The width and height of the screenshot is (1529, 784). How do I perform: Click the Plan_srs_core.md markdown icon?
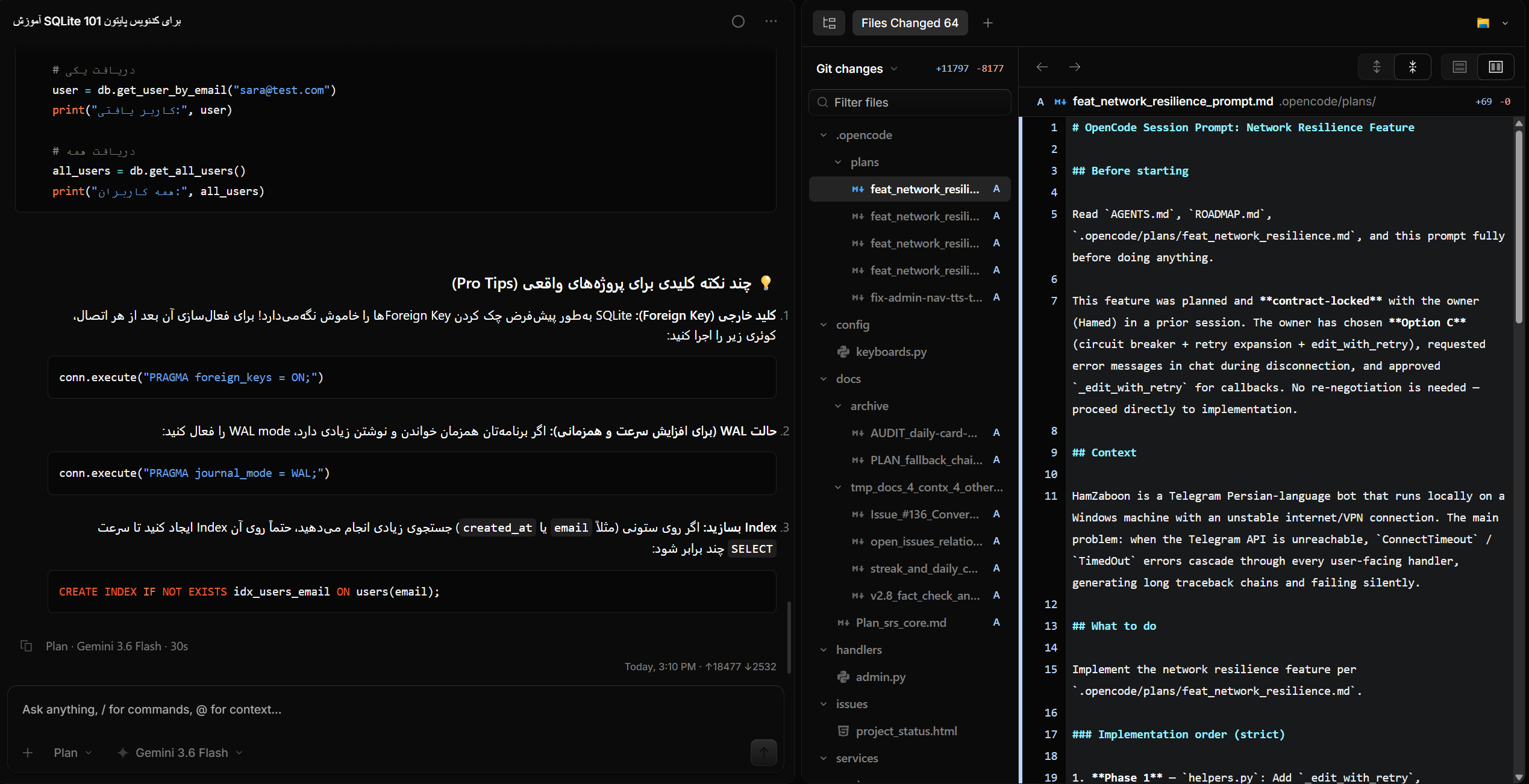click(x=843, y=623)
